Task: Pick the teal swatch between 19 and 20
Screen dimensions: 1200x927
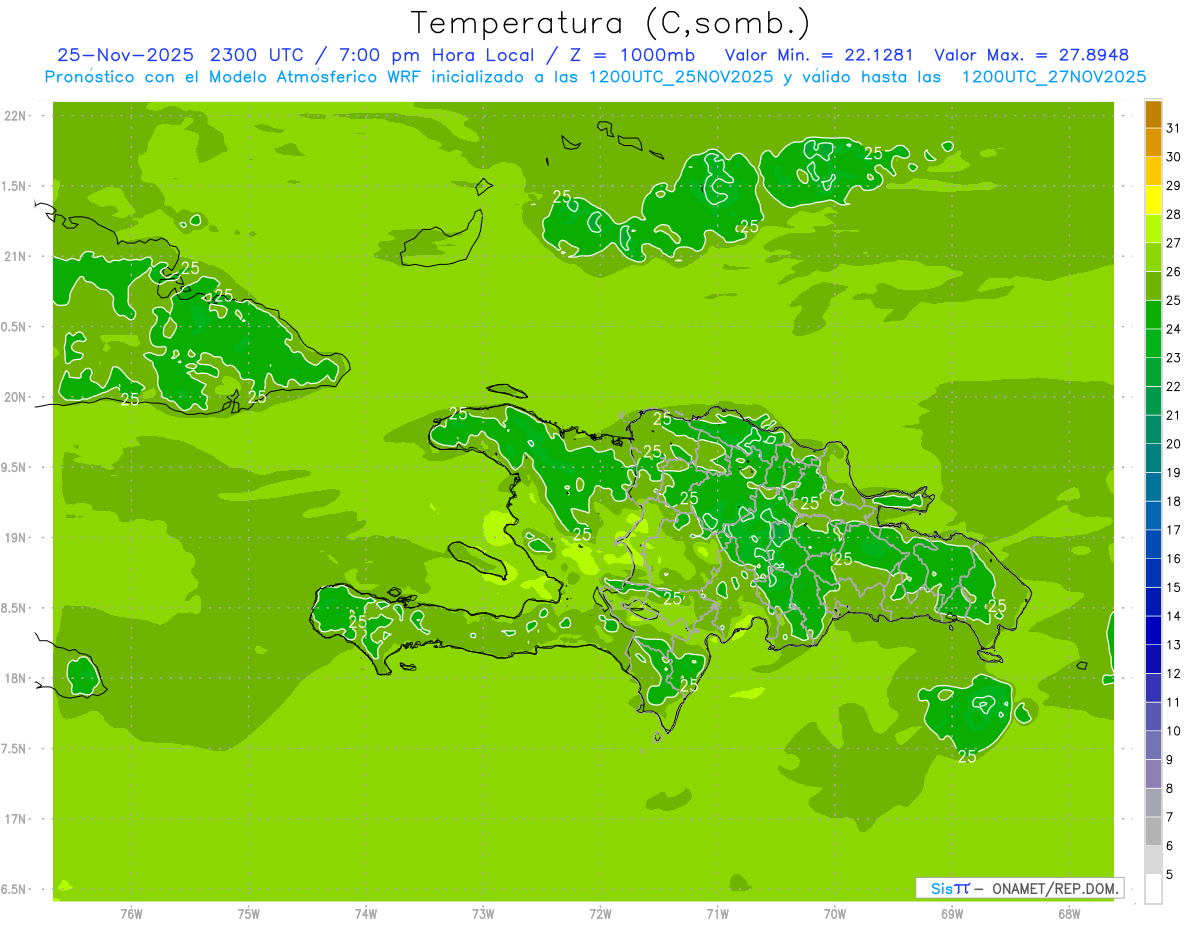Action: pos(1153,458)
